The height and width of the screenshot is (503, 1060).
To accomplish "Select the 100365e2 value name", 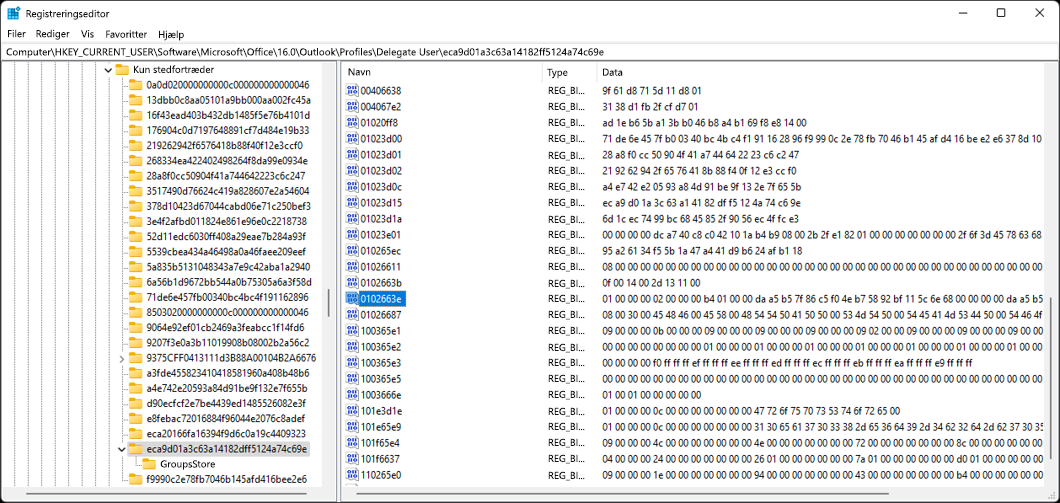I will point(381,346).
